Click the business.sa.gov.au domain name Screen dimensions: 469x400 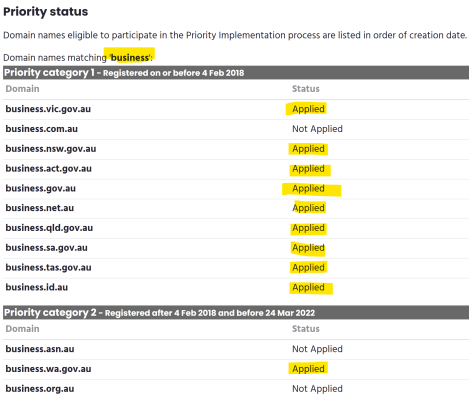[46, 248]
